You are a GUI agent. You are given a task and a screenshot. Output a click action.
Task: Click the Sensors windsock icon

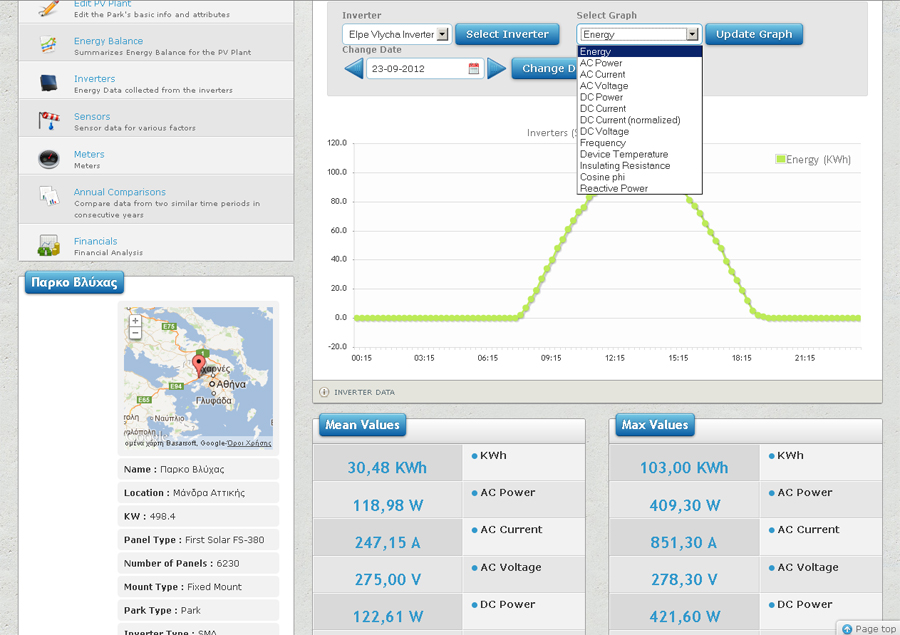click(x=48, y=121)
